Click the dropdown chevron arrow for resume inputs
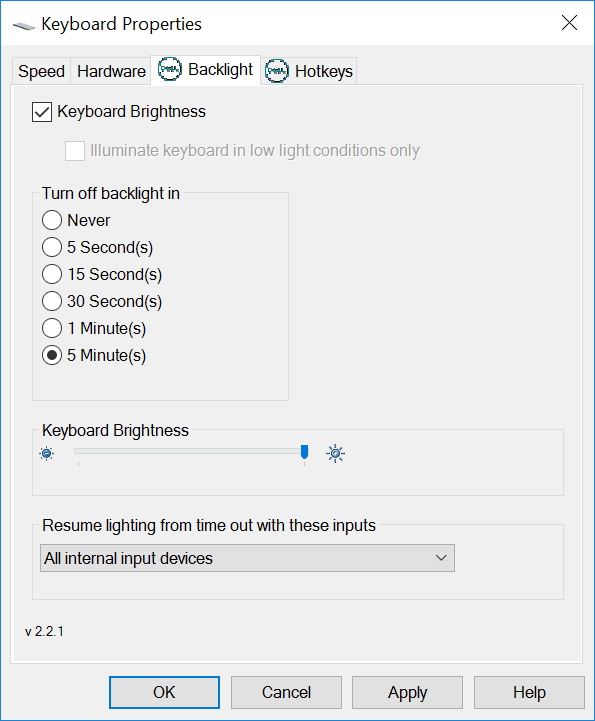595x721 pixels. (441, 558)
